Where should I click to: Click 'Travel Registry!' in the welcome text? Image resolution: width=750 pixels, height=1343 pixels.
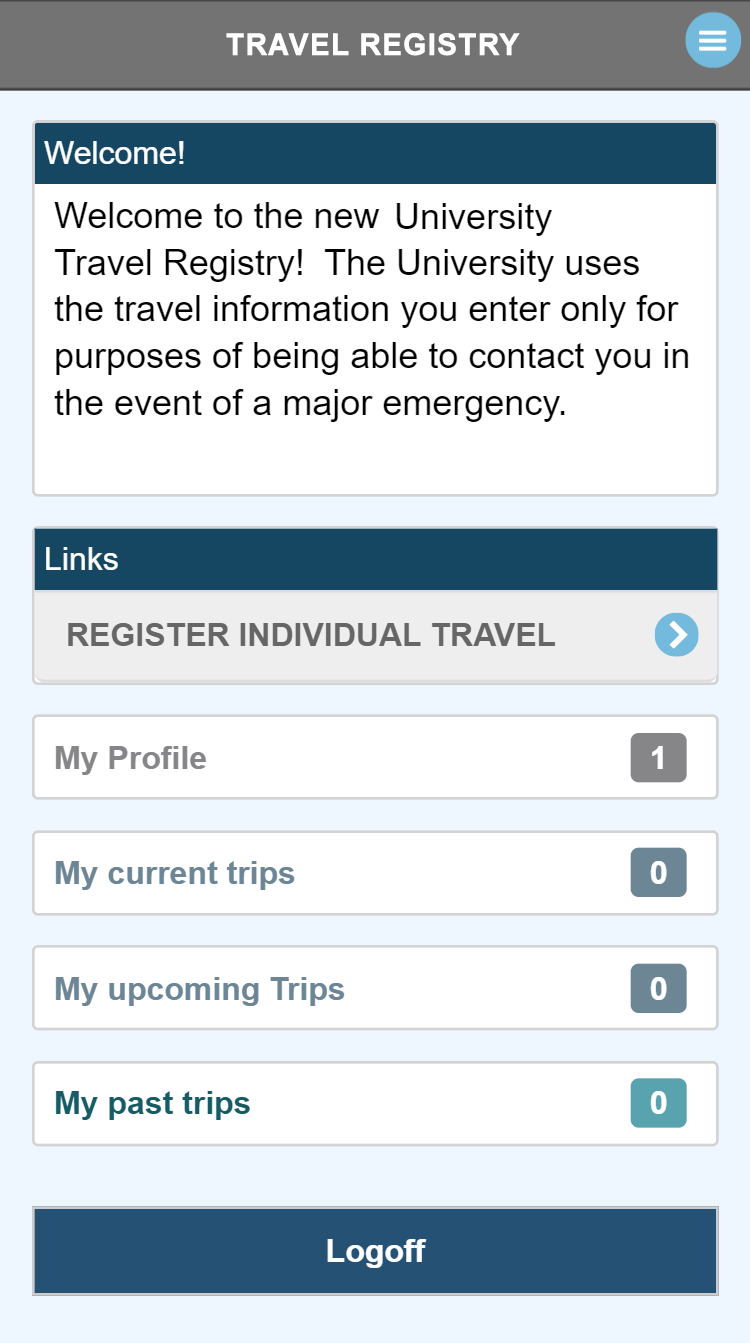coord(180,263)
